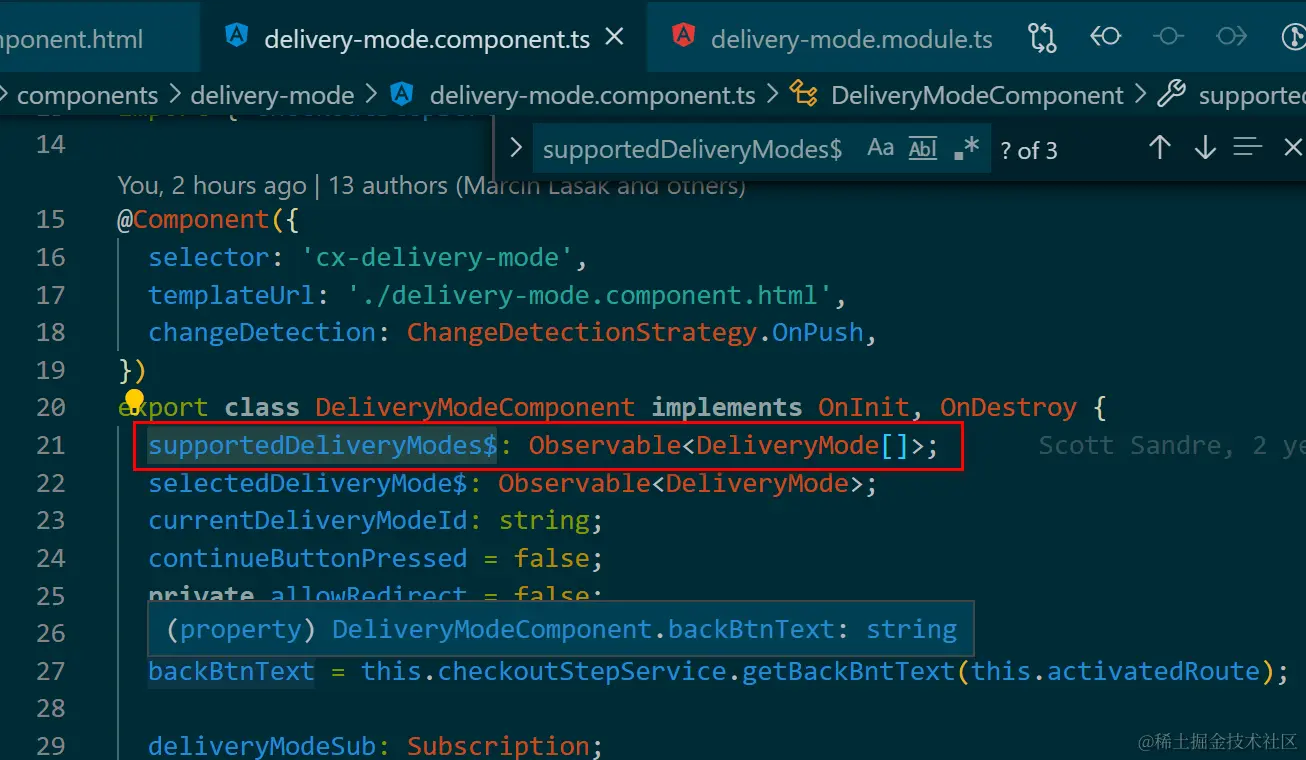
Task: Click backBtnText variable on line 27
Action: click(x=231, y=671)
